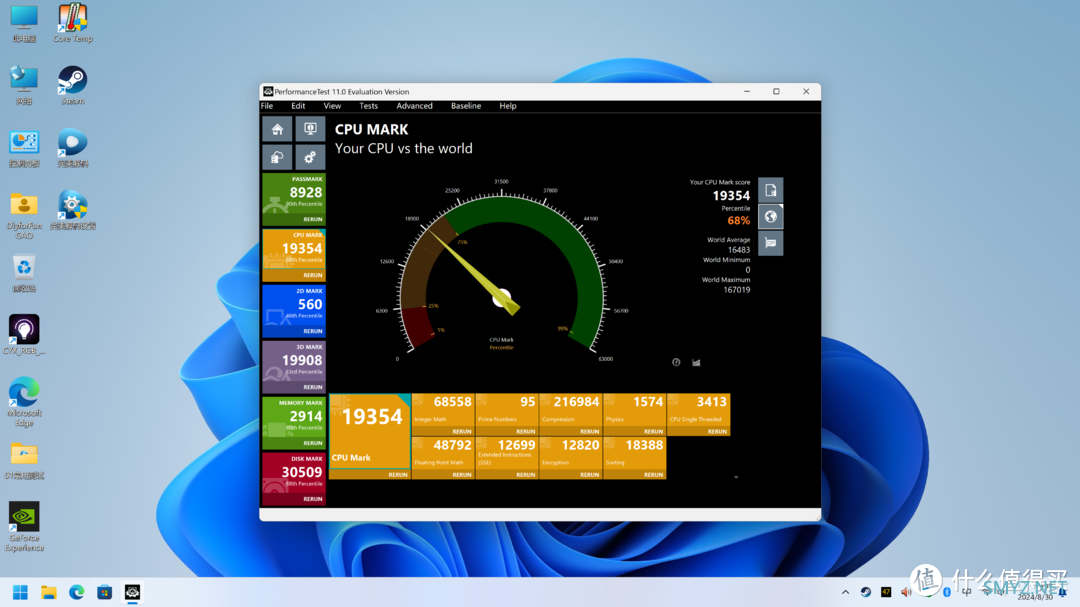Open the File menu
This screenshot has height=607, width=1080.
pos(267,106)
